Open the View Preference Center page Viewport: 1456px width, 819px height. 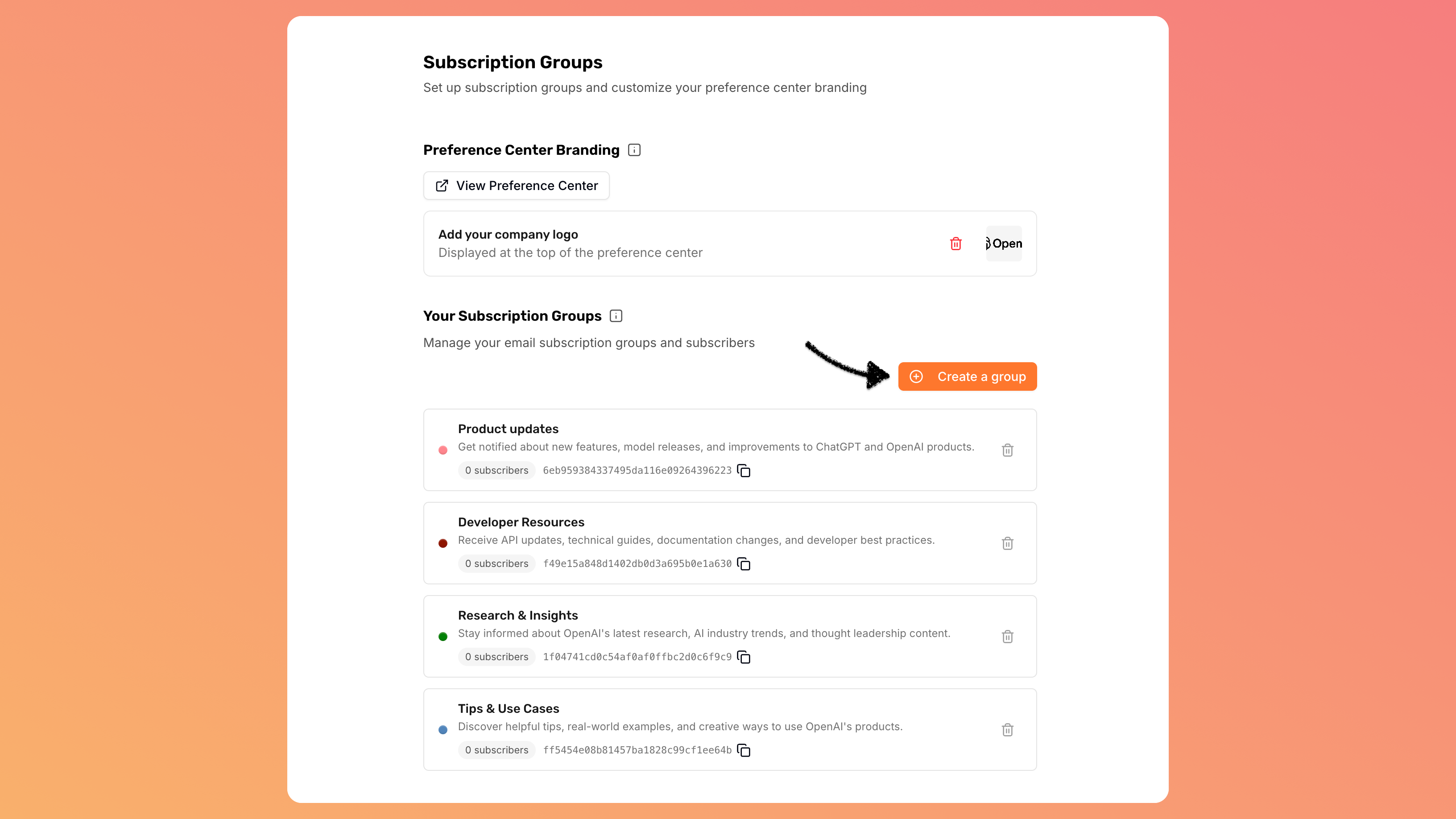[516, 186]
